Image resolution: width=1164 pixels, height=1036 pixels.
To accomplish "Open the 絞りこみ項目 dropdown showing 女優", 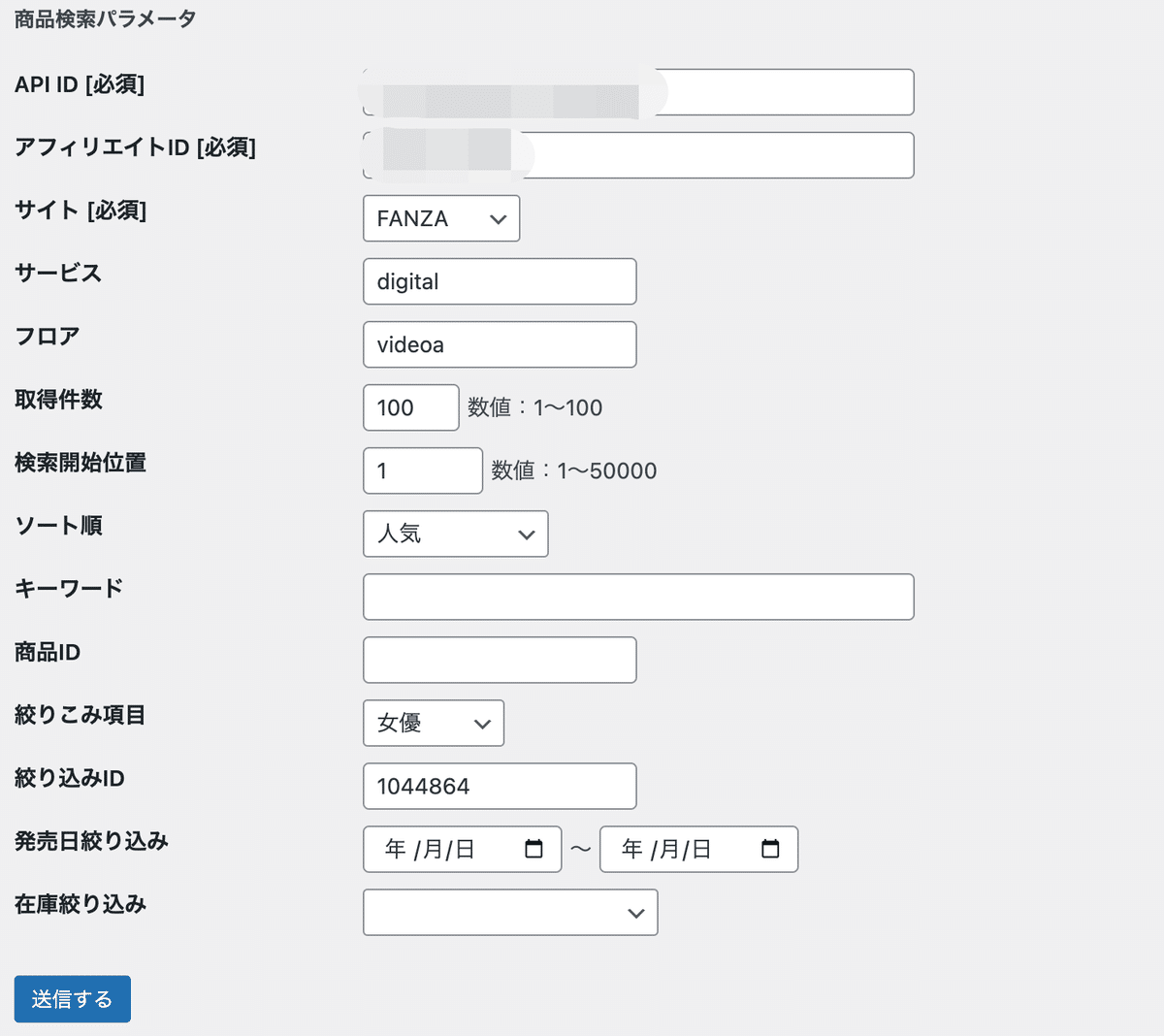I will coord(434,723).
